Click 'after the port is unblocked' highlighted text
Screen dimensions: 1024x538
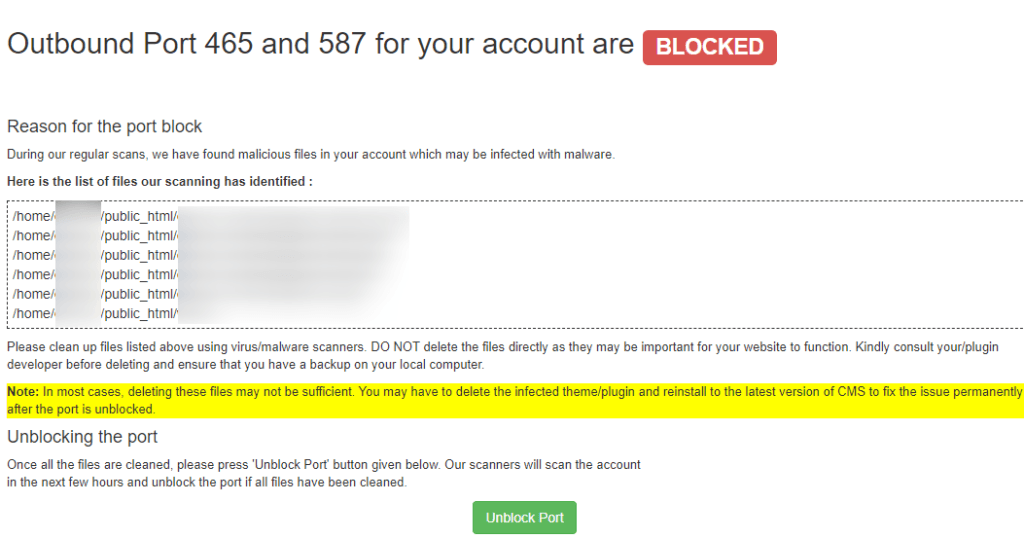(x=80, y=410)
